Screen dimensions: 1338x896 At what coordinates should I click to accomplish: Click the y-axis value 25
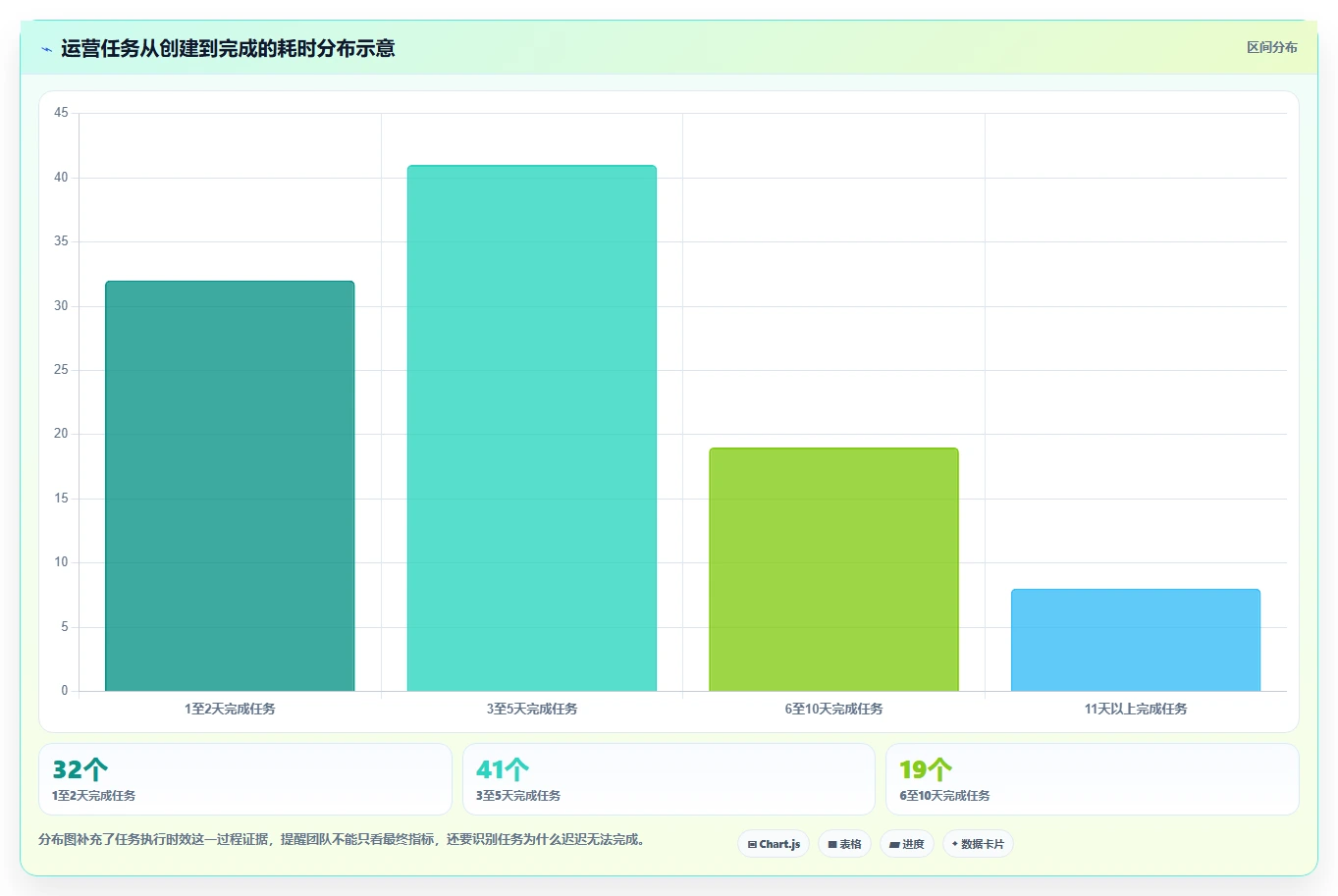pyautogui.click(x=61, y=370)
